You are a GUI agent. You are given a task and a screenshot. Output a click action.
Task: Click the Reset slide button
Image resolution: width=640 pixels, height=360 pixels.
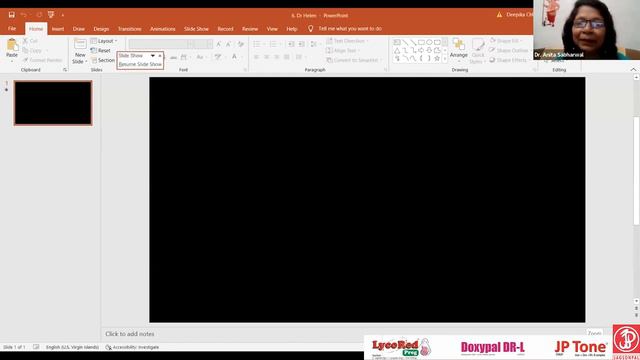tap(101, 51)
